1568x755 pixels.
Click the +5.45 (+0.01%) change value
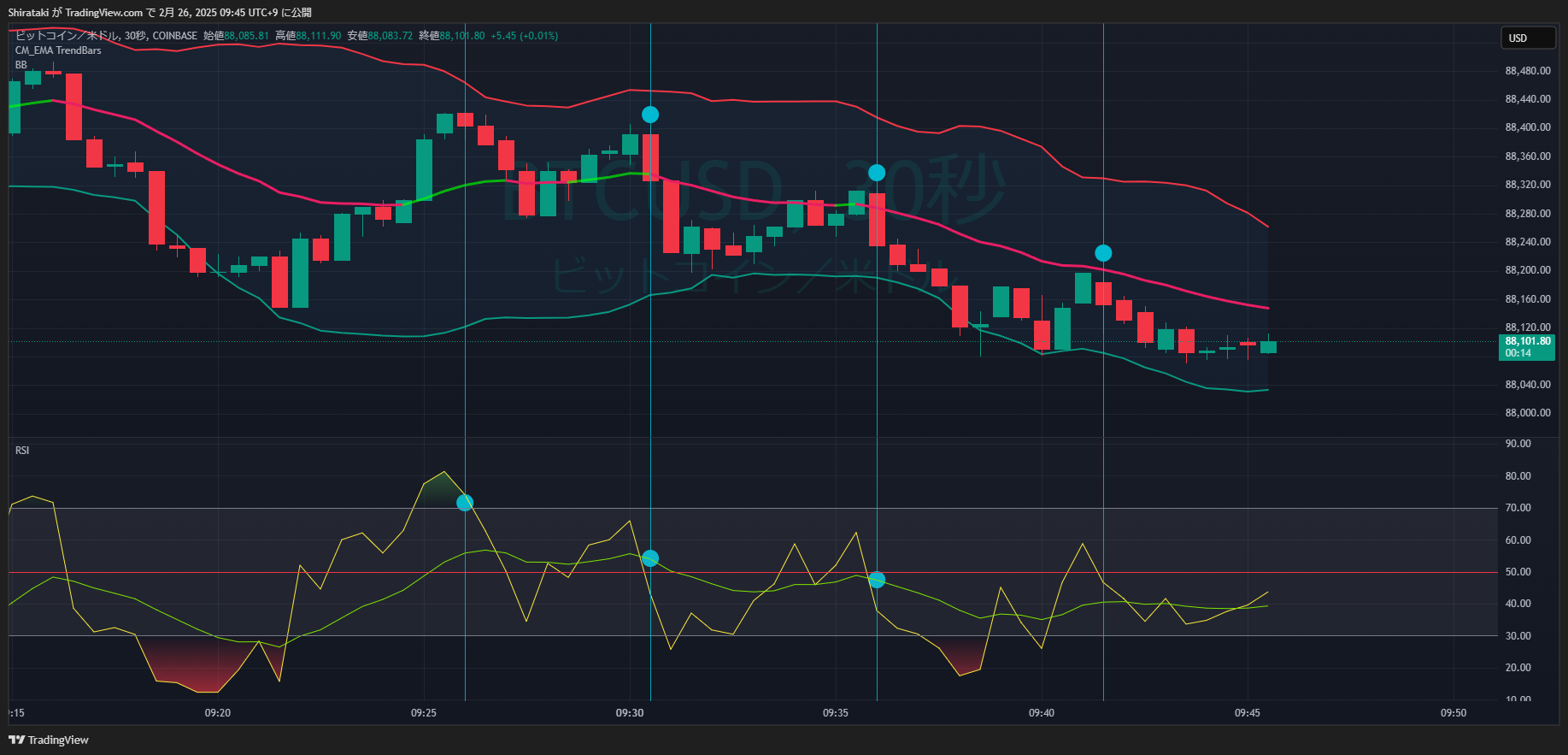524,36
